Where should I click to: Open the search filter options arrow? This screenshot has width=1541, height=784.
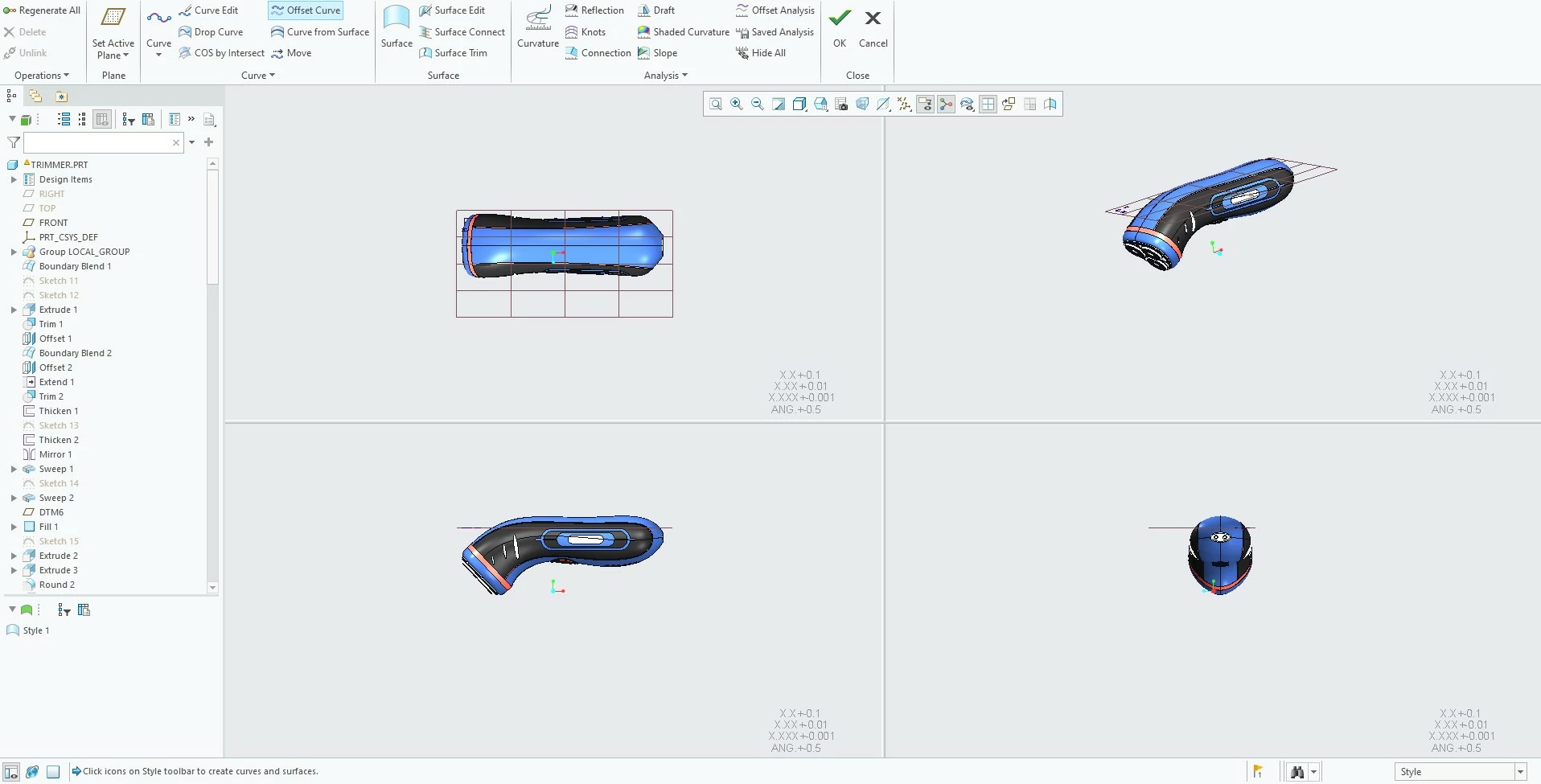191,142
